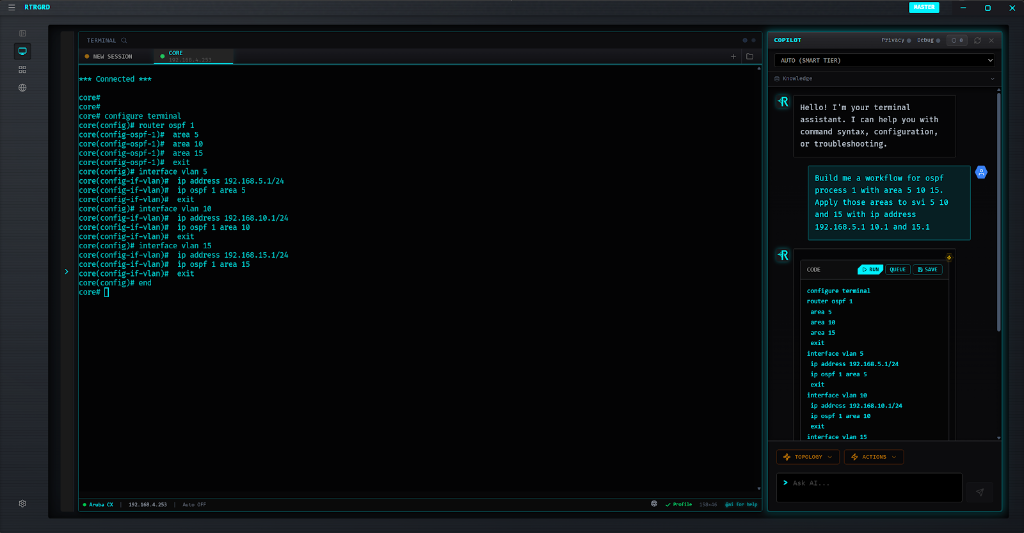The height and width of the screenshot is (533, 1024).
Task: Click the user prompt message 'Build me a workflow'
Action: (889, 202)
